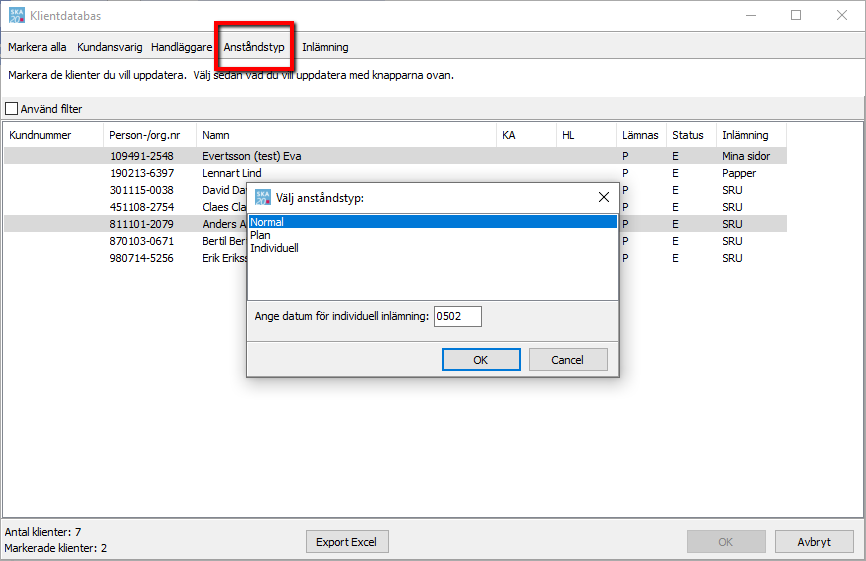
Task: Select Individuell in the anståndstyp list
Action: [432, 248]
